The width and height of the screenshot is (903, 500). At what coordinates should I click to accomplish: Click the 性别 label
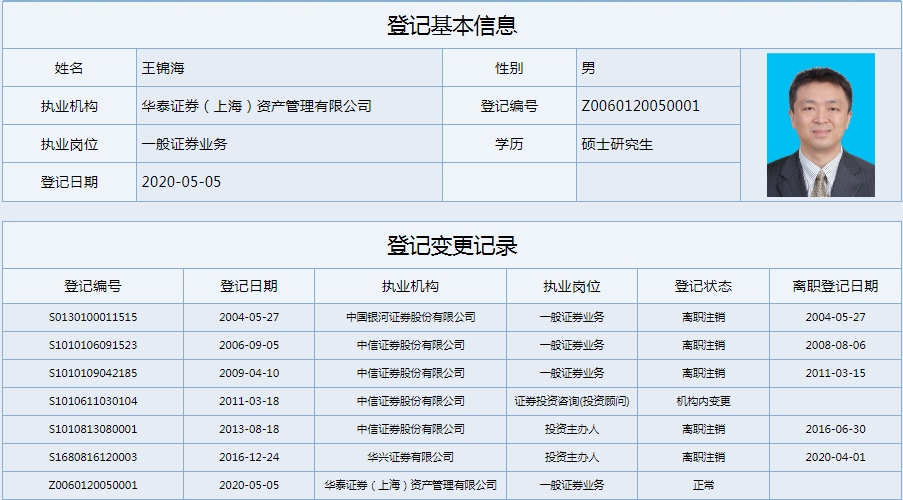click(x=509, y=68)
